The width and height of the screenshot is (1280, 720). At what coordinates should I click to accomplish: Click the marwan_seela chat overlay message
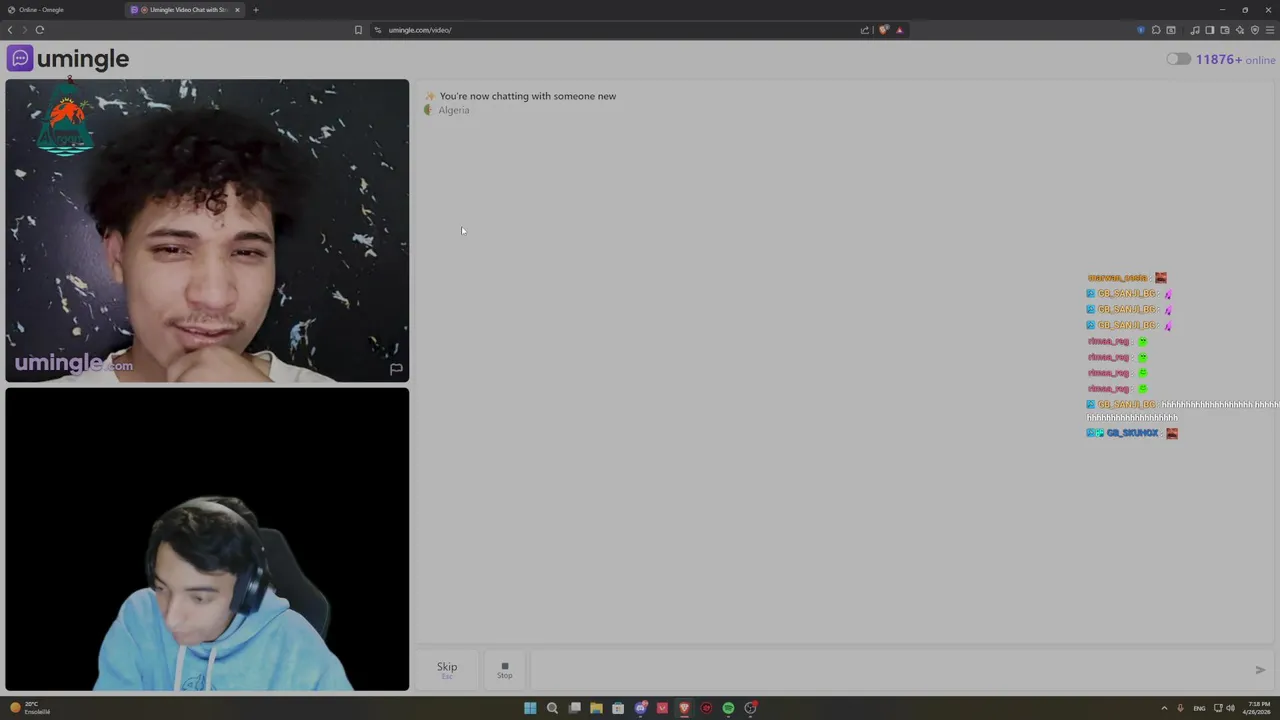1127,278
